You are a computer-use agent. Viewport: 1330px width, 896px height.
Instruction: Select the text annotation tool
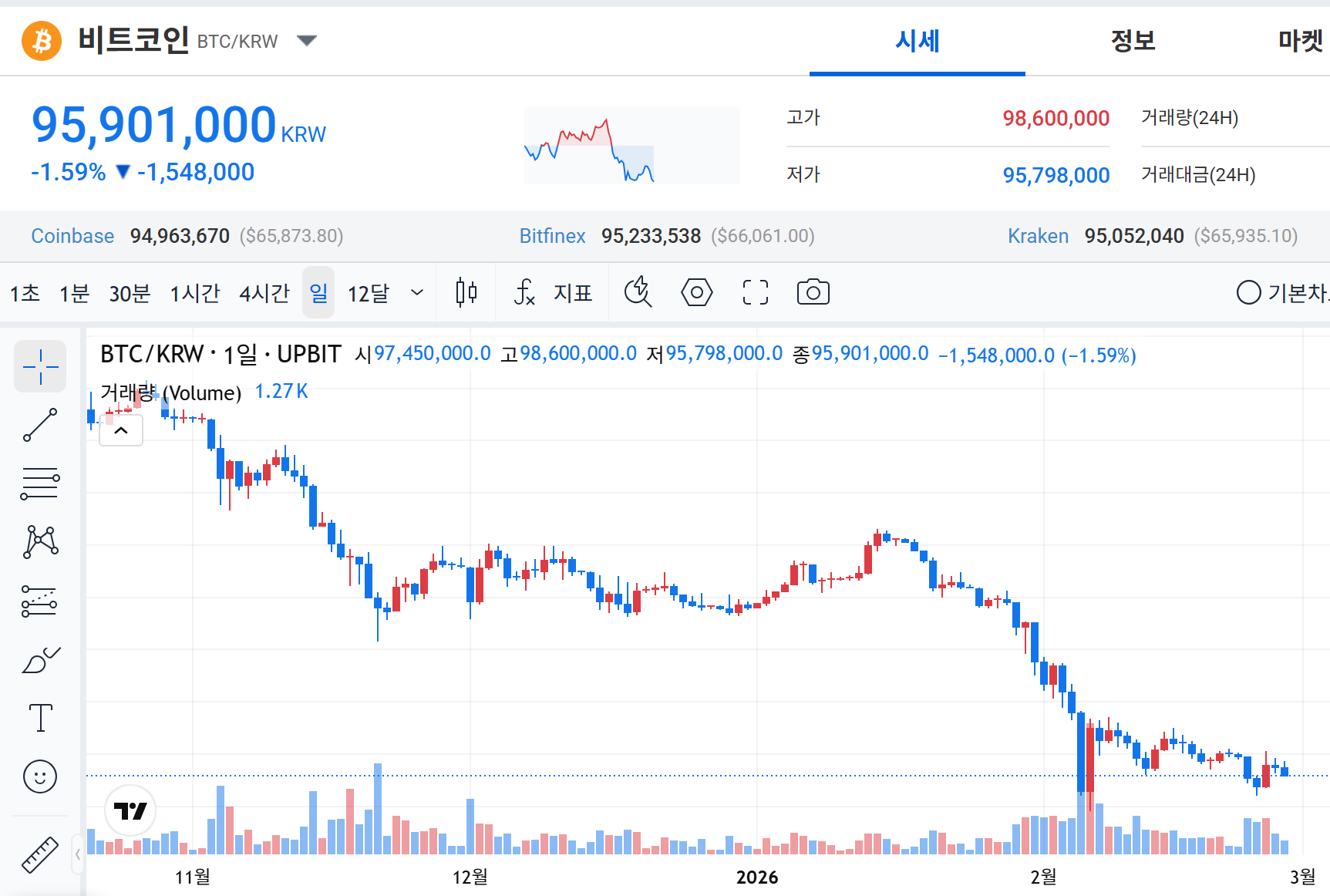coord(40,718)
